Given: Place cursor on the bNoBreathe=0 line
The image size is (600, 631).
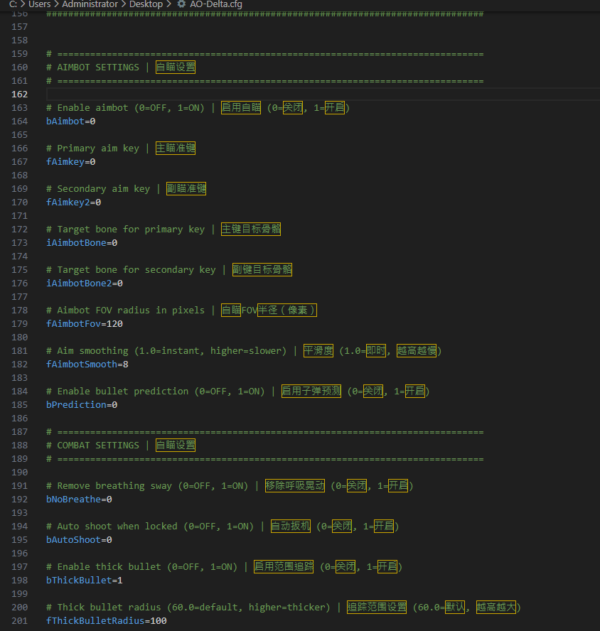Looking at the screenshot, I should tap(78, 499).
